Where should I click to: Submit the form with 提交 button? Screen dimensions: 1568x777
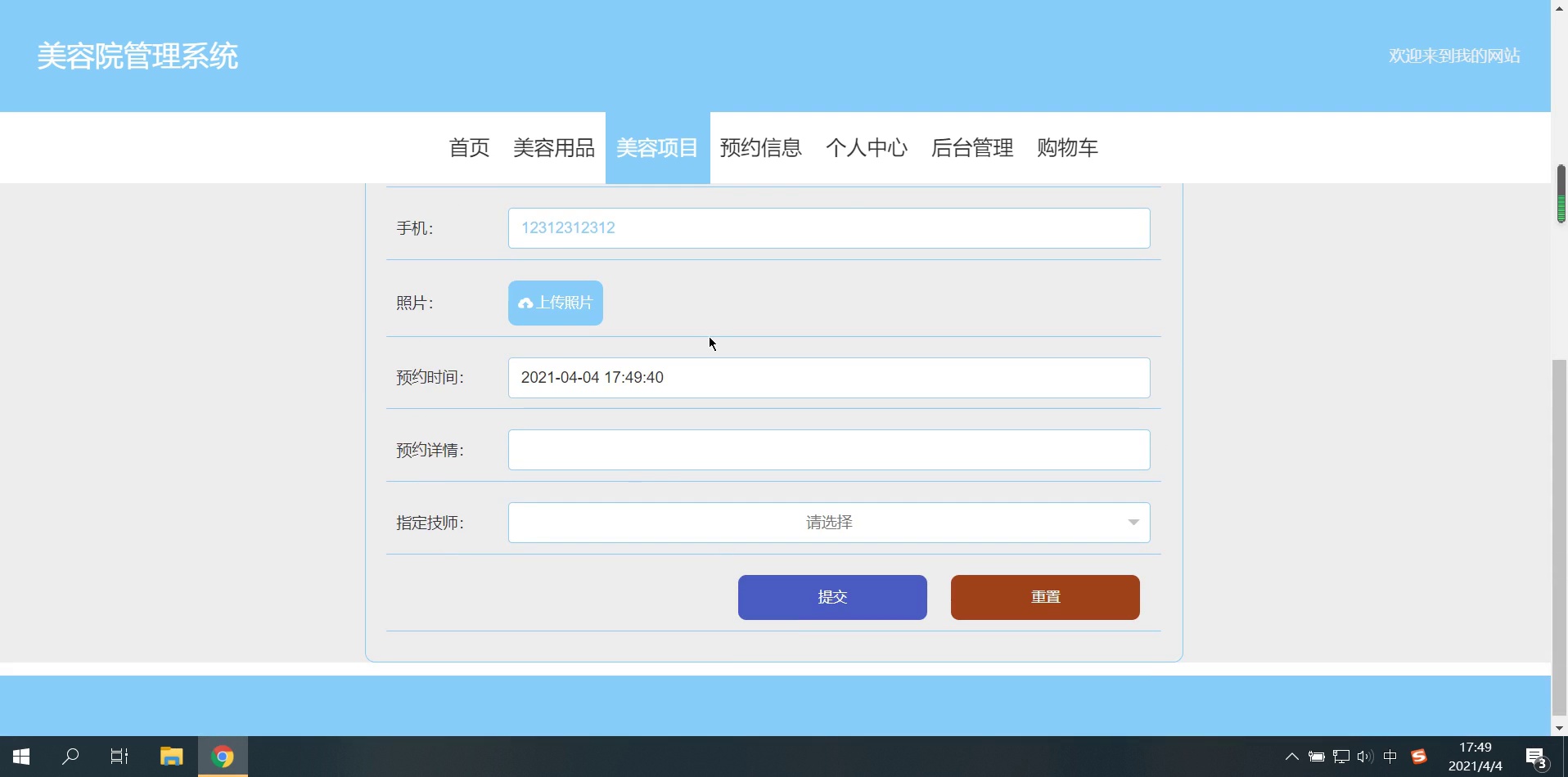(x=832, y=597)
